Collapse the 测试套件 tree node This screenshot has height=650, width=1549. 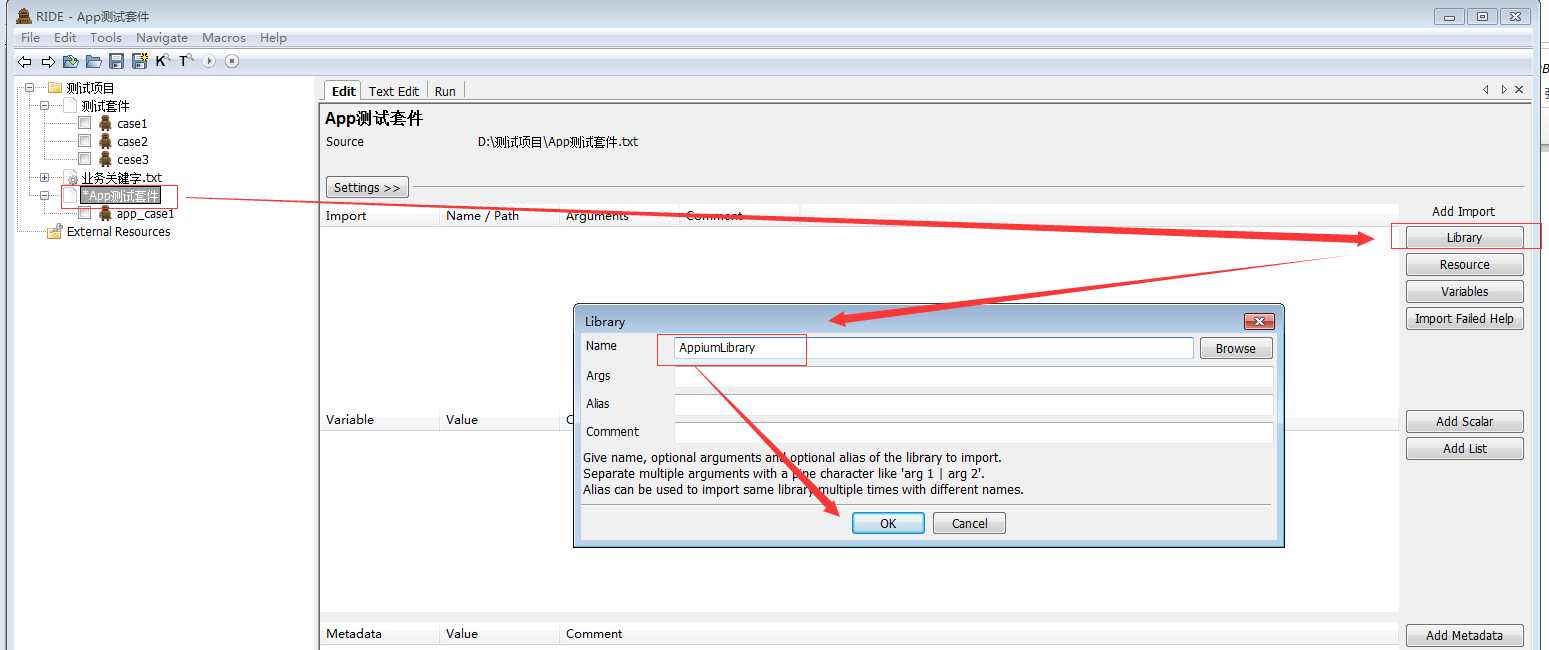[44, 105]
